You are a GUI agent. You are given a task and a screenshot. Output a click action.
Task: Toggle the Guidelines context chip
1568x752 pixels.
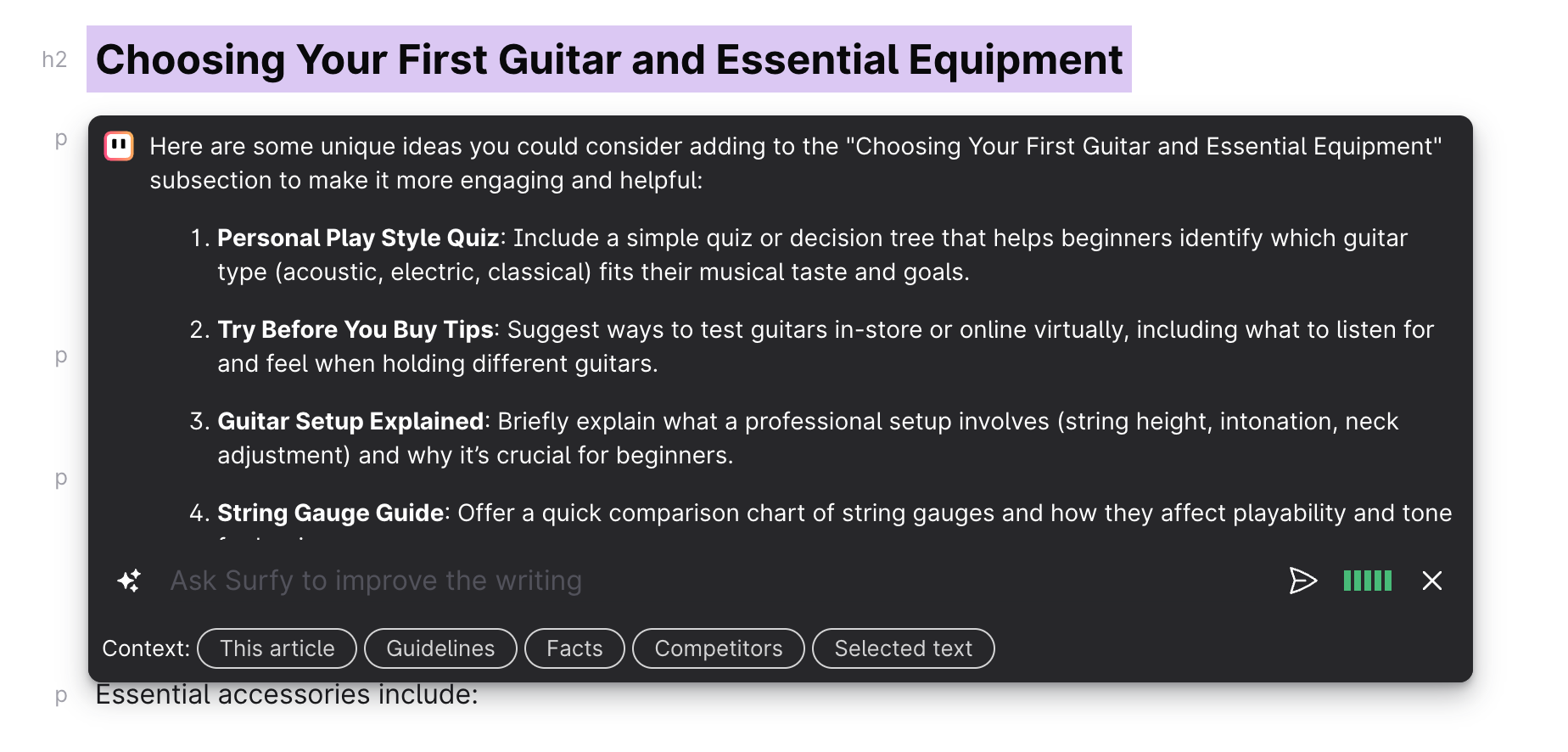tap(440, 648)
